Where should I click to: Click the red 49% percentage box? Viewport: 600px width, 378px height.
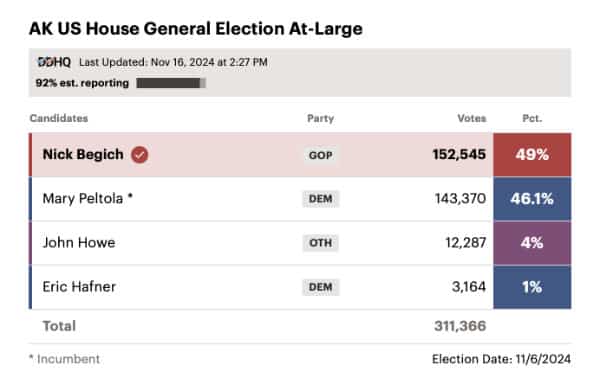[x=532, y=155]
